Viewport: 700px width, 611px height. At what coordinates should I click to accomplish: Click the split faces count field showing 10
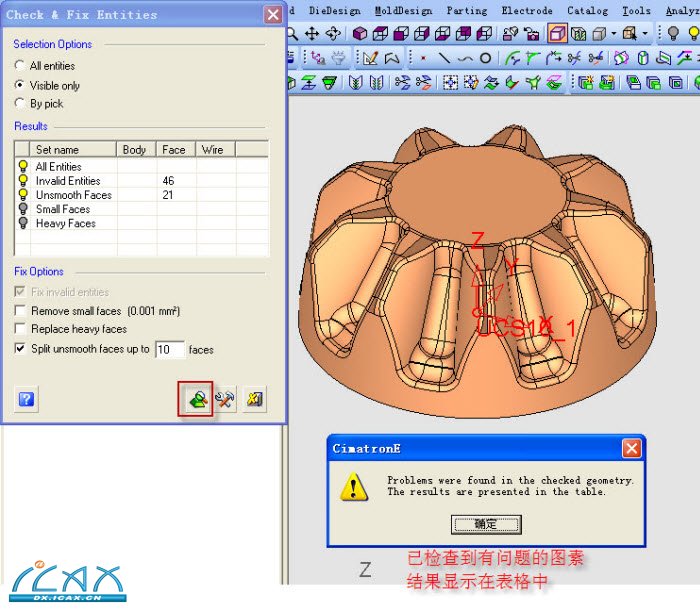(170, 349)
